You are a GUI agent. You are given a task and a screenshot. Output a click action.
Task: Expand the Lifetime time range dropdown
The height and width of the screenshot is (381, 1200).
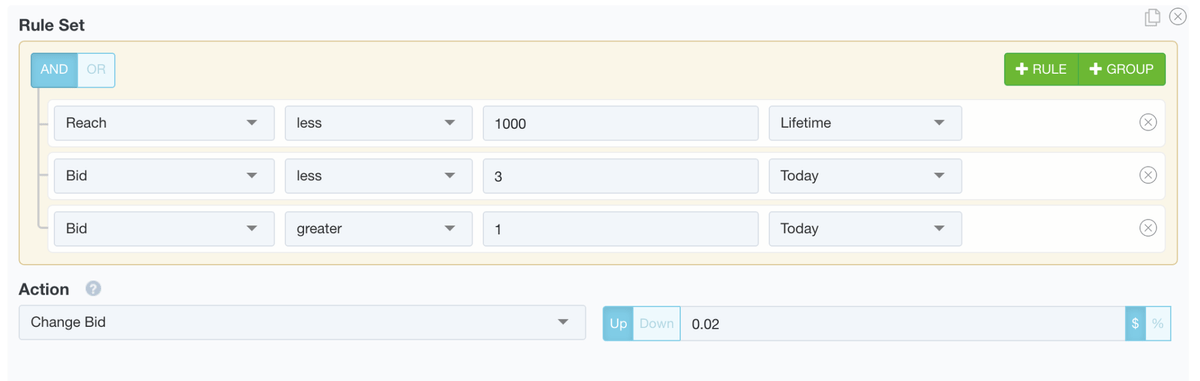click(x=865, y=123)
